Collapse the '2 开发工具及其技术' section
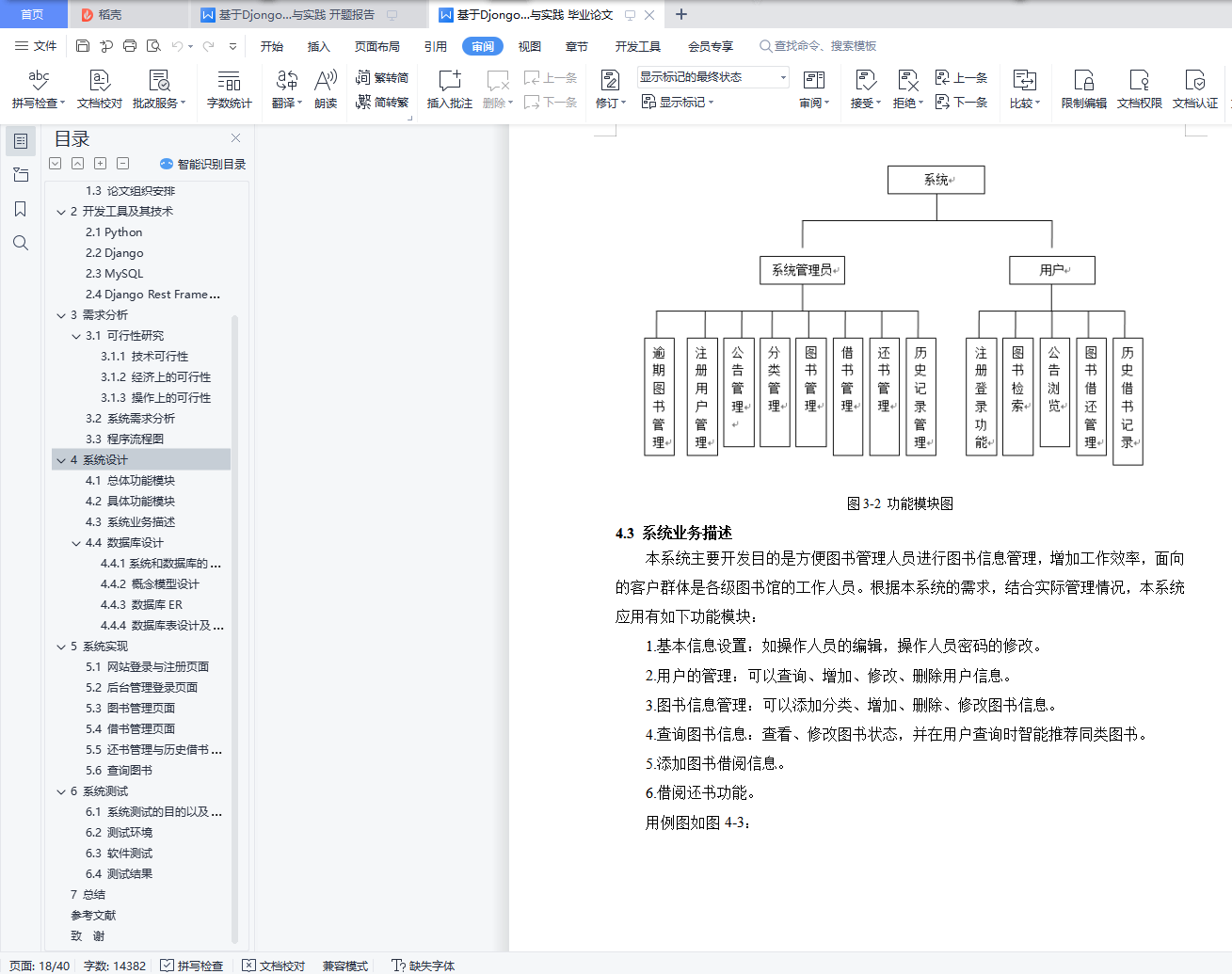 61,212
